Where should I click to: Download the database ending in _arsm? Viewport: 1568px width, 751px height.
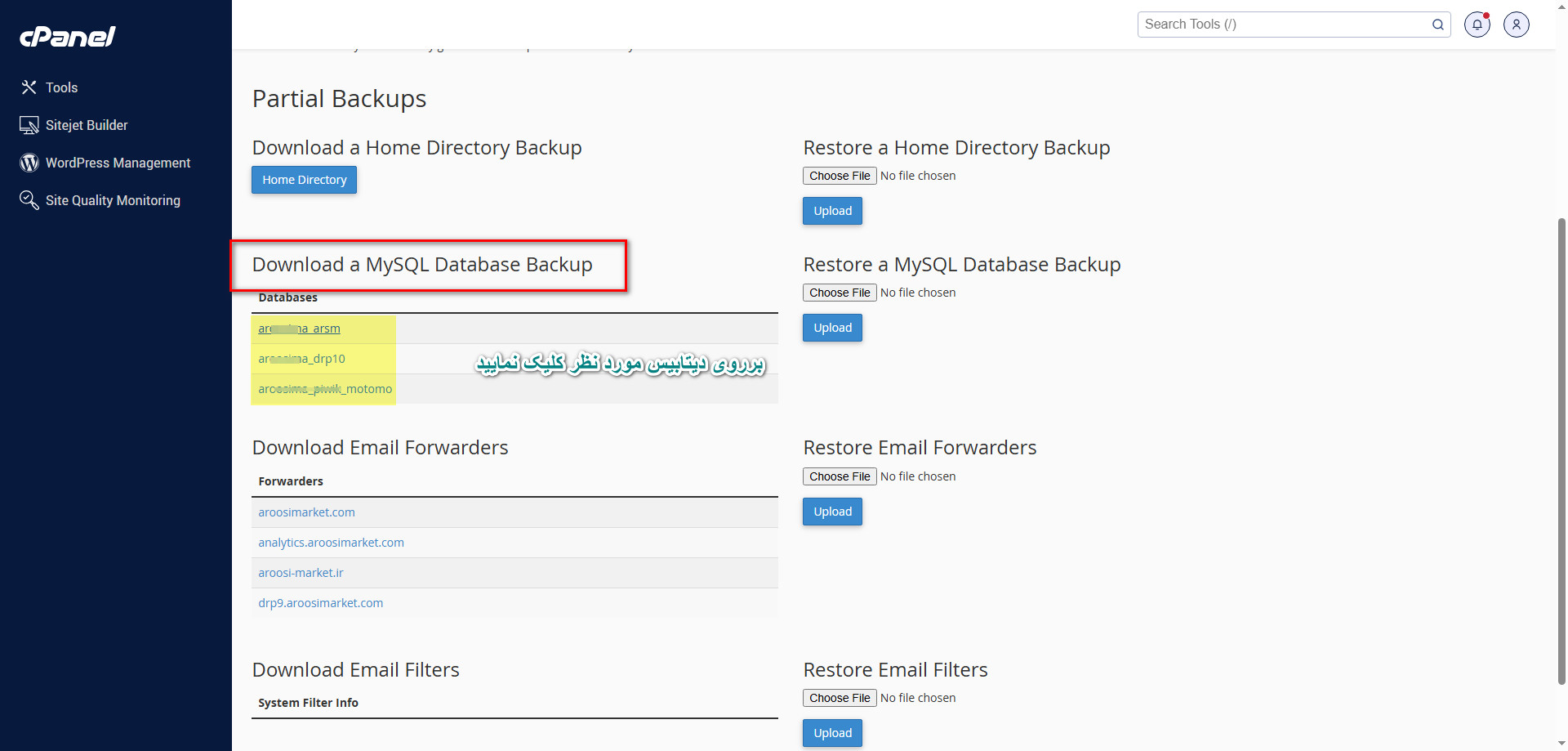coord(299,328)
